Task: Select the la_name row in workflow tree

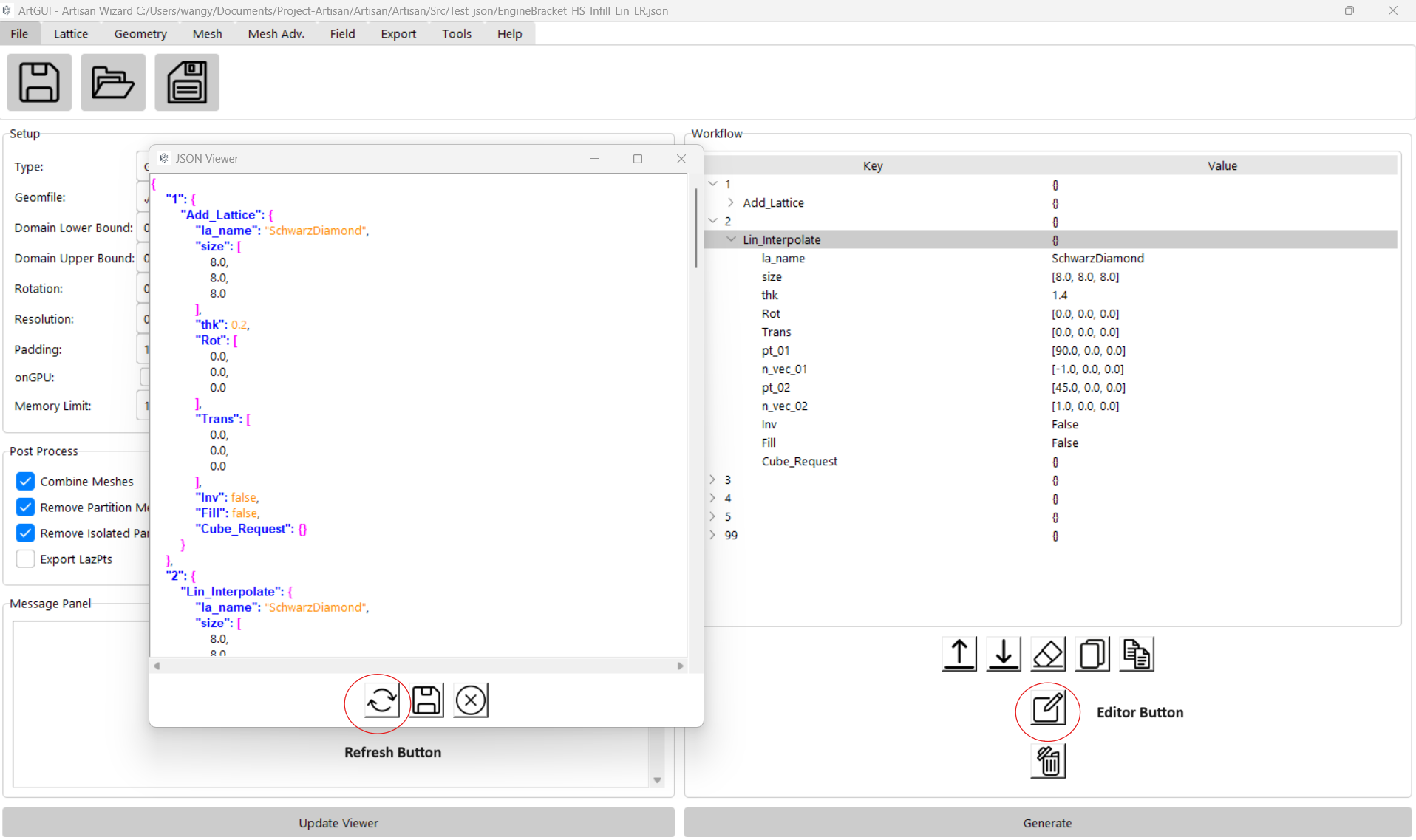Action: 1049,258
